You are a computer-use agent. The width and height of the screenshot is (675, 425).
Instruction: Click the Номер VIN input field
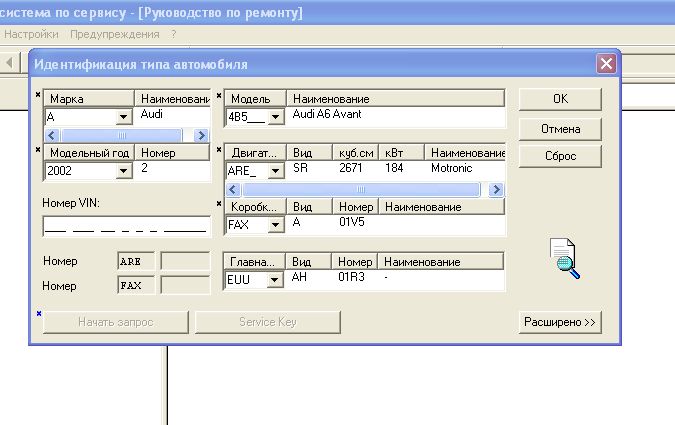click(x=124, y=226)
